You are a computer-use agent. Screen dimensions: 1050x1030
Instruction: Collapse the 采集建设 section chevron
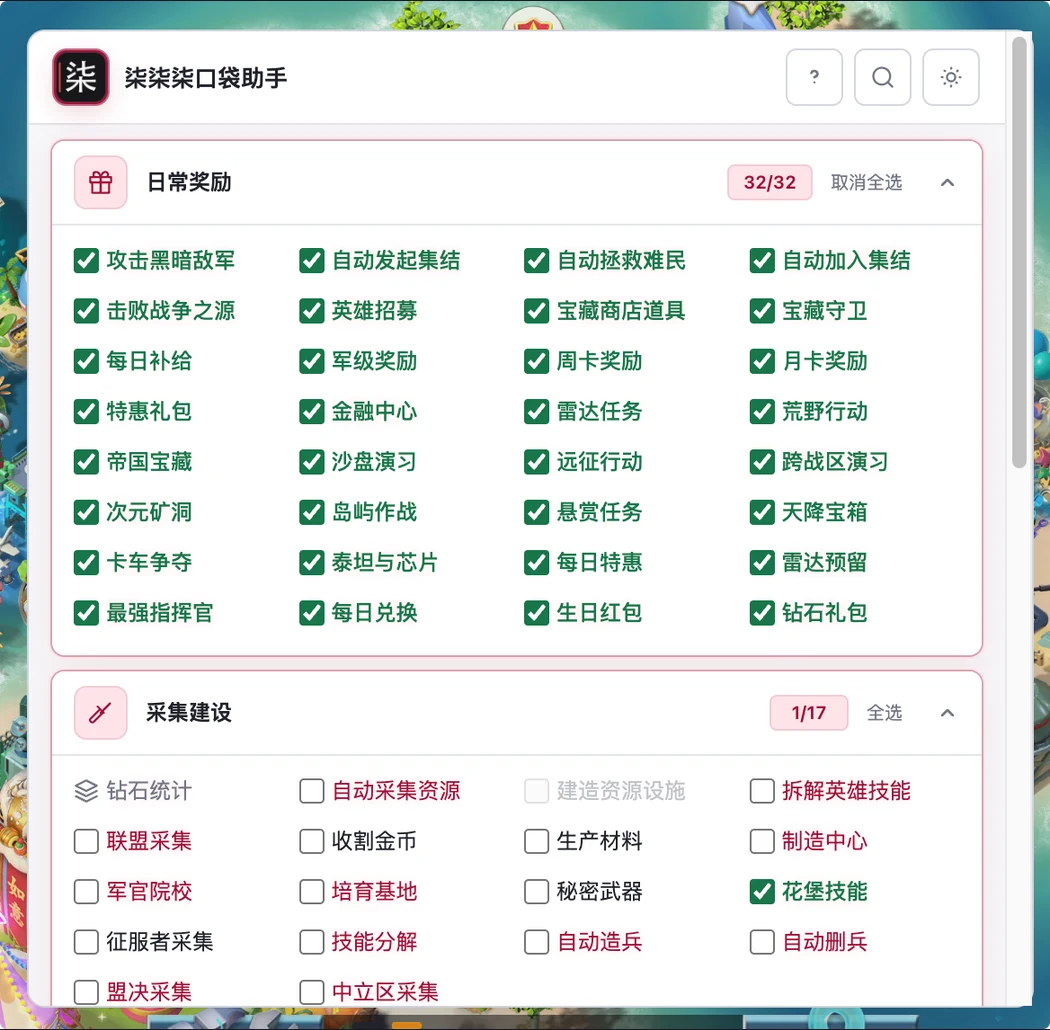tap(947, 713)
